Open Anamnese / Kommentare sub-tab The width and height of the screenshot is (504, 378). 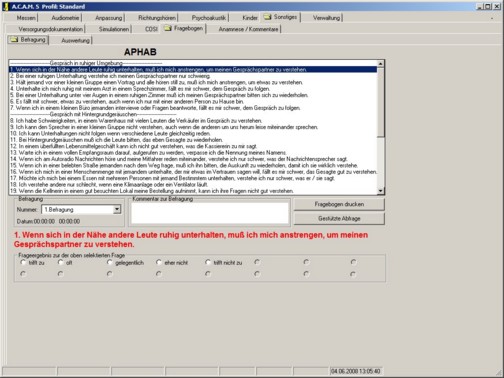click(x=248, y=29)
